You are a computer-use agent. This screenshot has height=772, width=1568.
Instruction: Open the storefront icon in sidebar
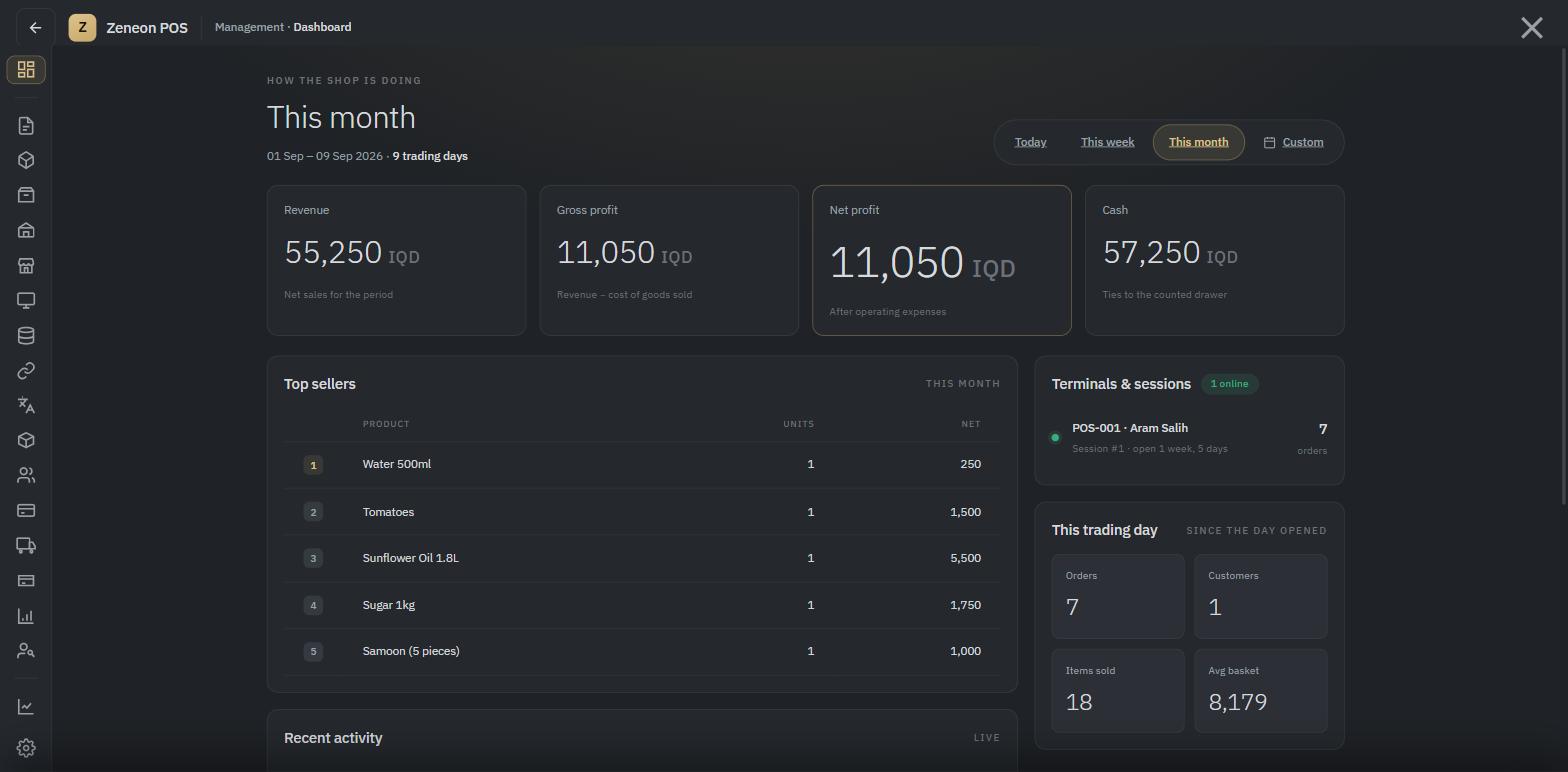[x=26, y=266]
